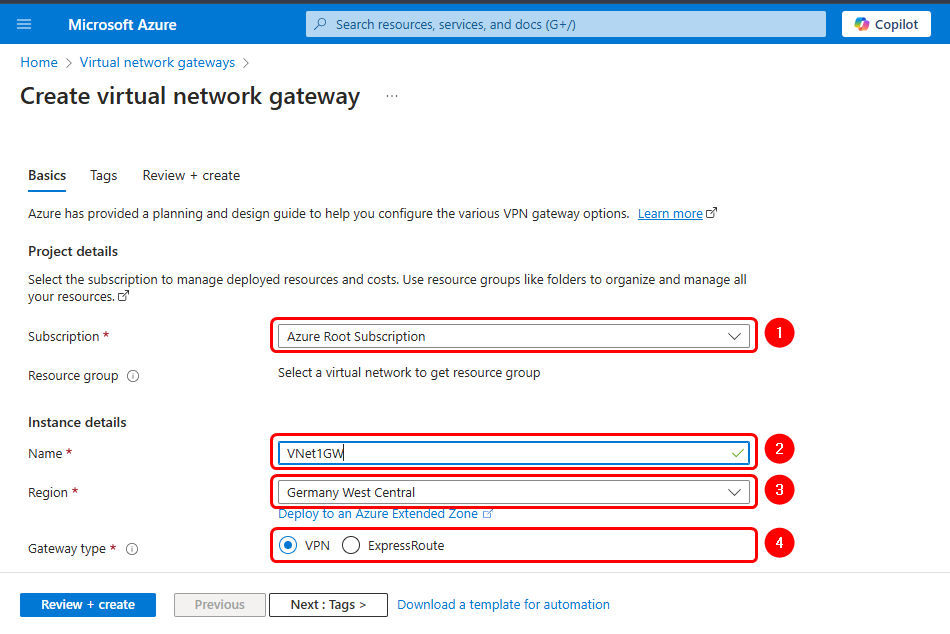Click the Extended Zone external link icon

488,514
